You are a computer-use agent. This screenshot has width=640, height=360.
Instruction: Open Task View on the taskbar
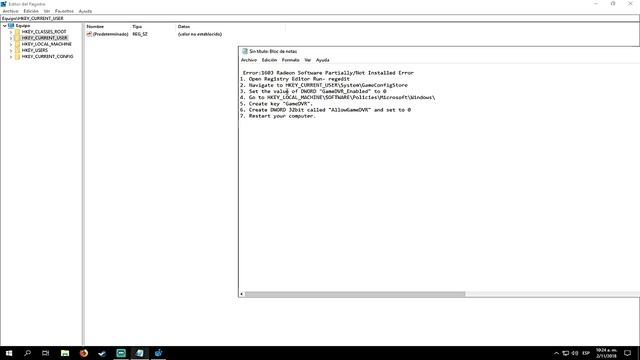coord(46,353)
